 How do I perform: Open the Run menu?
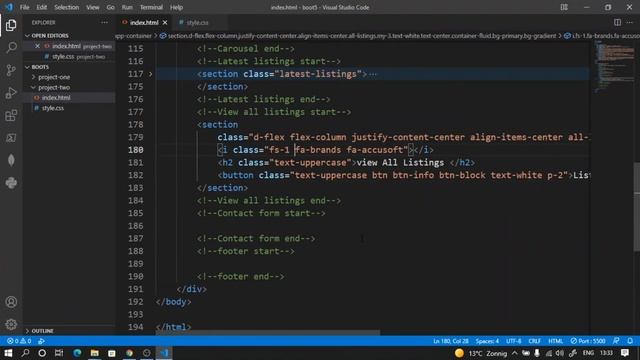pos(127,7)
